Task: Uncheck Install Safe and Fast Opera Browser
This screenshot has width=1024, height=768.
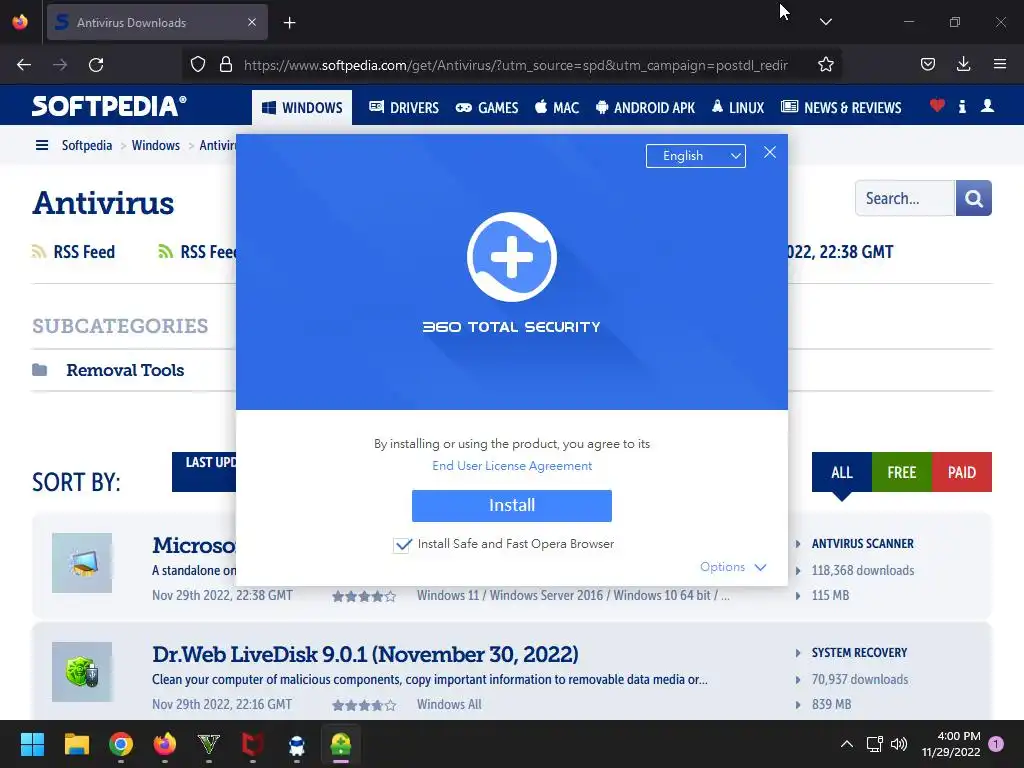Action: coord(402,545)
